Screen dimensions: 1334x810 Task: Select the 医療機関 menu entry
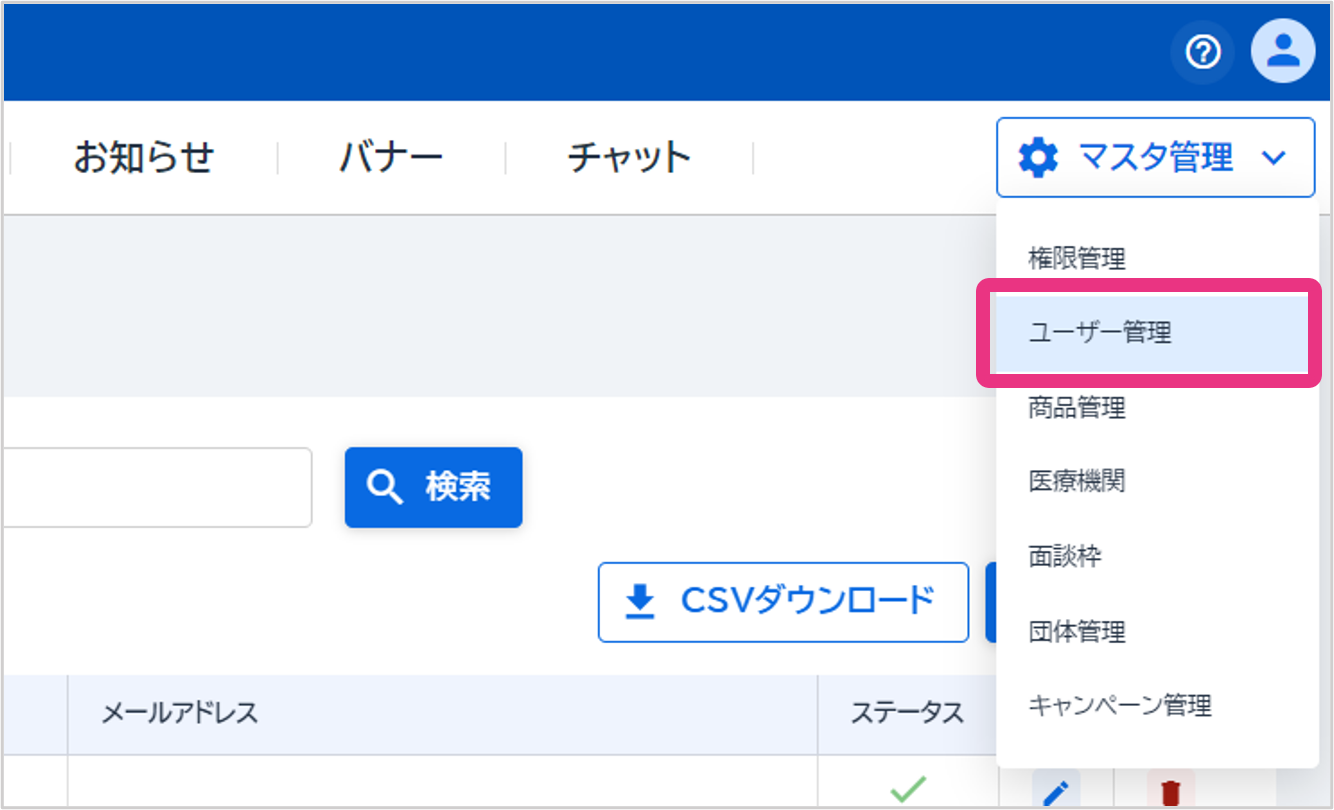[1077, 481]
